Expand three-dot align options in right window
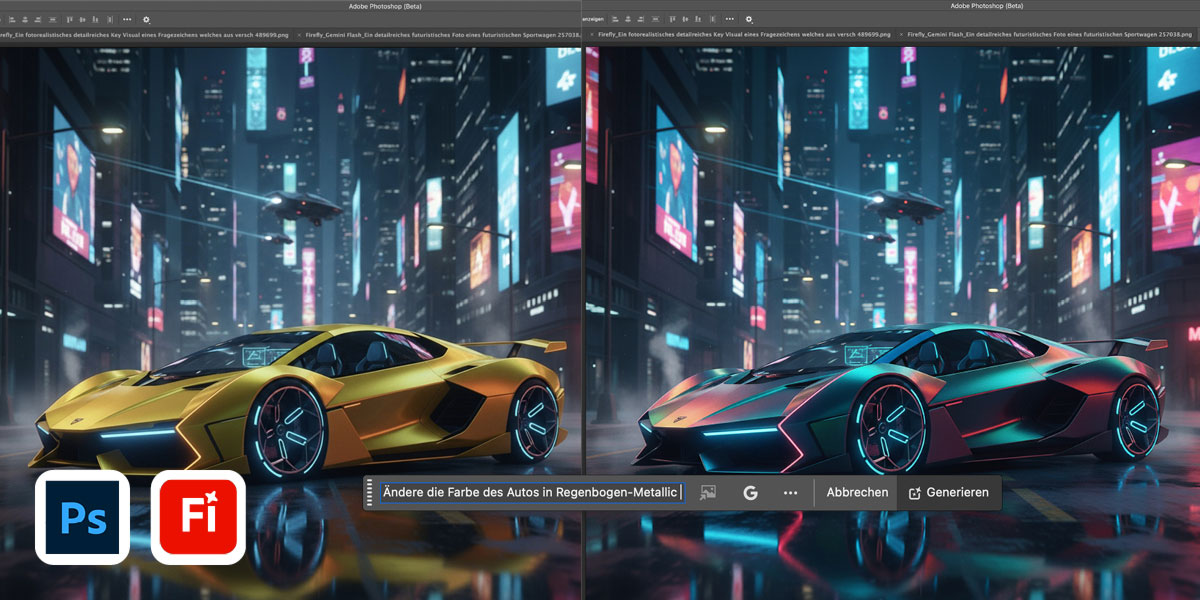This screenshot has height=600, width=1200. click(x=729, y=19)
